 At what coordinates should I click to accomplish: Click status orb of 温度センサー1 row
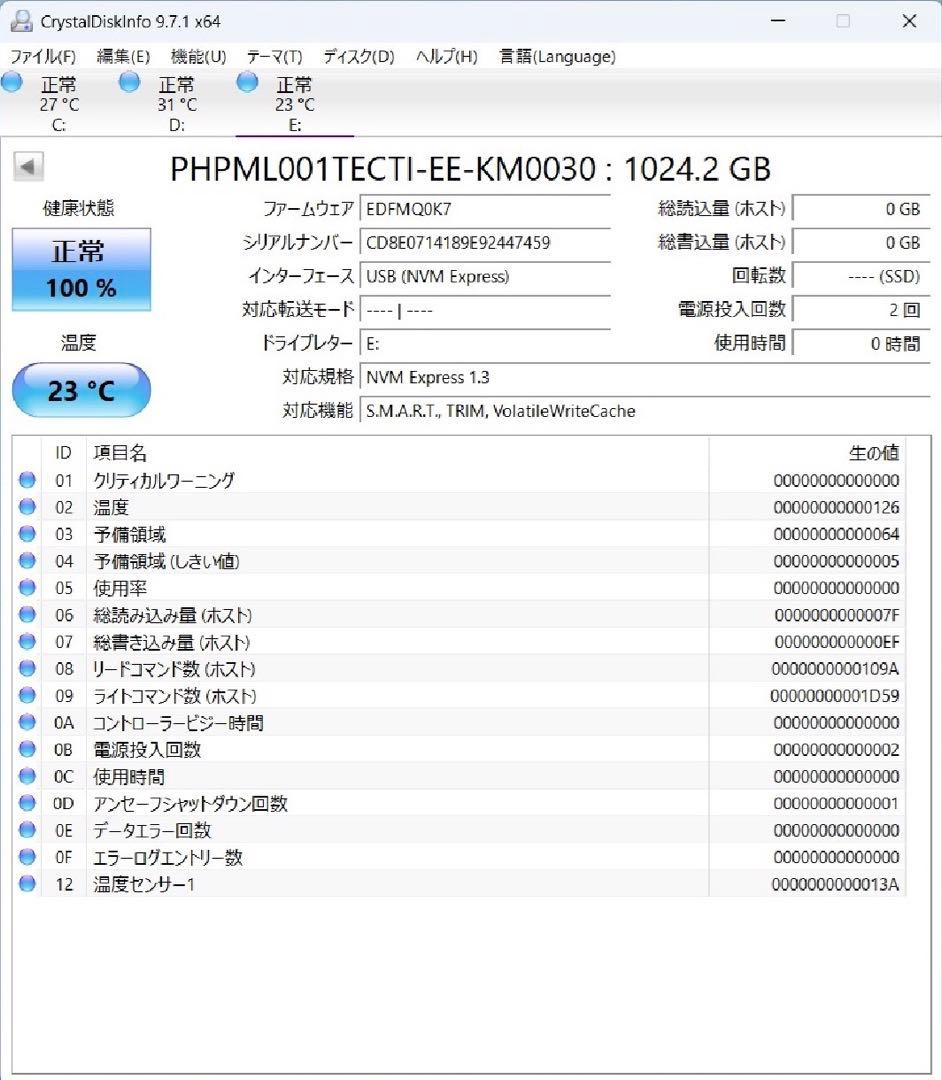point(28,883)
